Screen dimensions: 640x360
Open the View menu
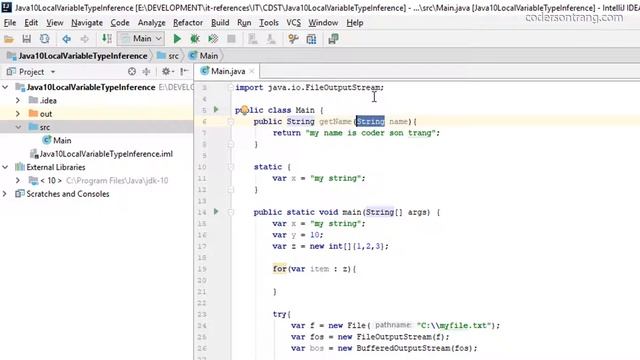click(x=55, y=23)
